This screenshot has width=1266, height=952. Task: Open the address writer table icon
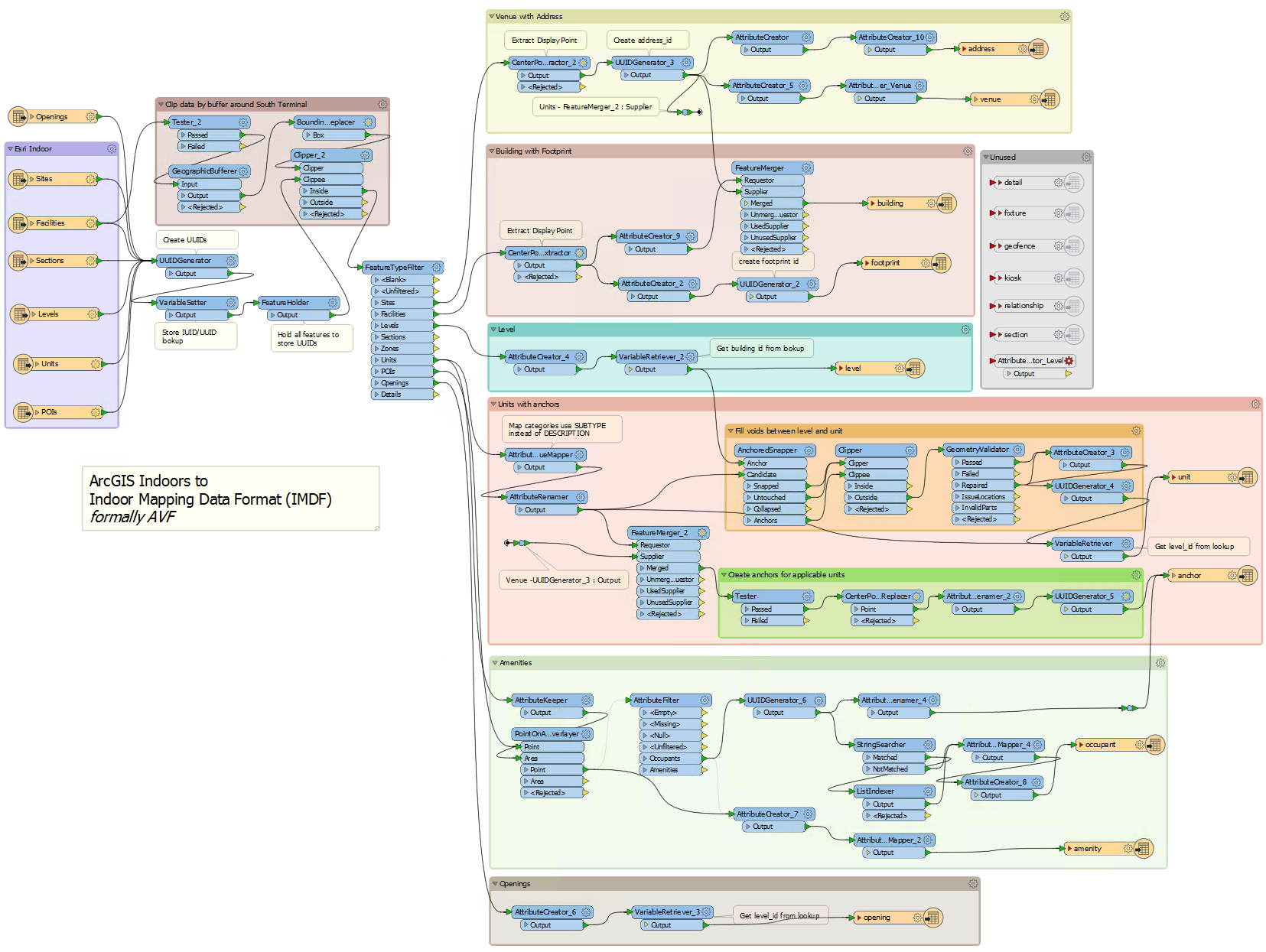1038,49
